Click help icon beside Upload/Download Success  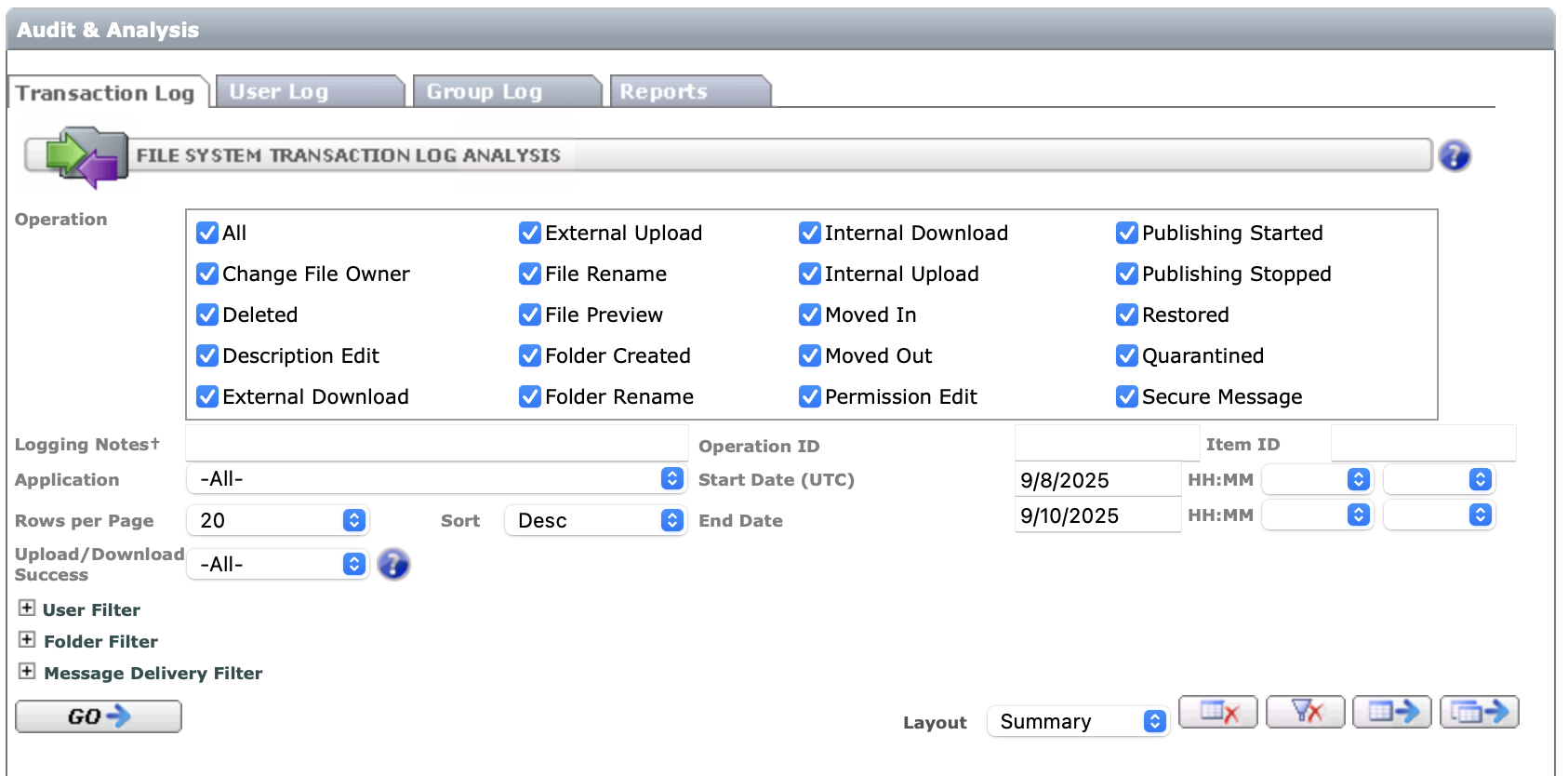point(393,564)
